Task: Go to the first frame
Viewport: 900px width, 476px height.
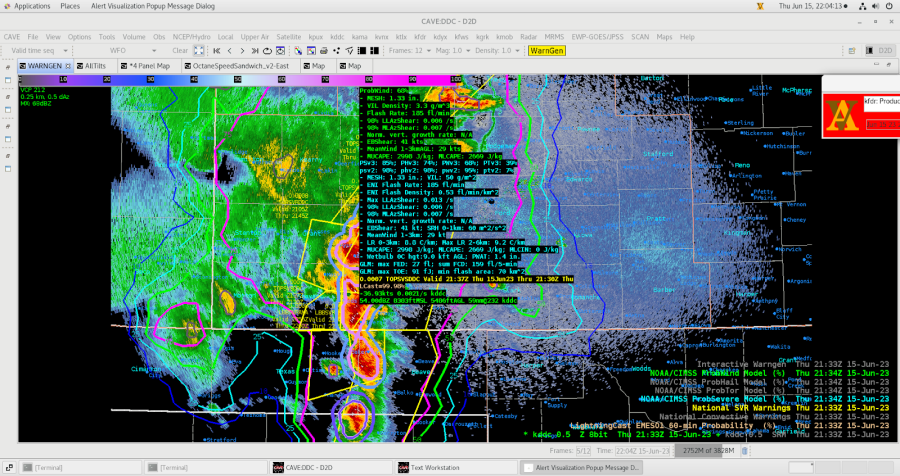Action: pos(217,50)
